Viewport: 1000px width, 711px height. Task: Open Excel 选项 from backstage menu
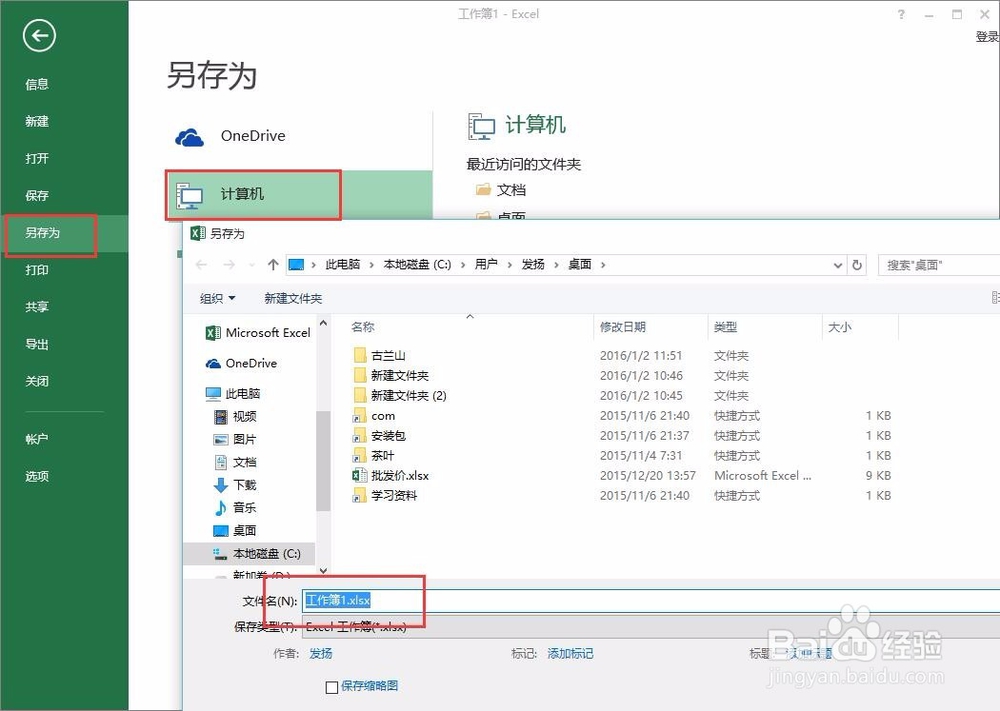pos(37,476)
